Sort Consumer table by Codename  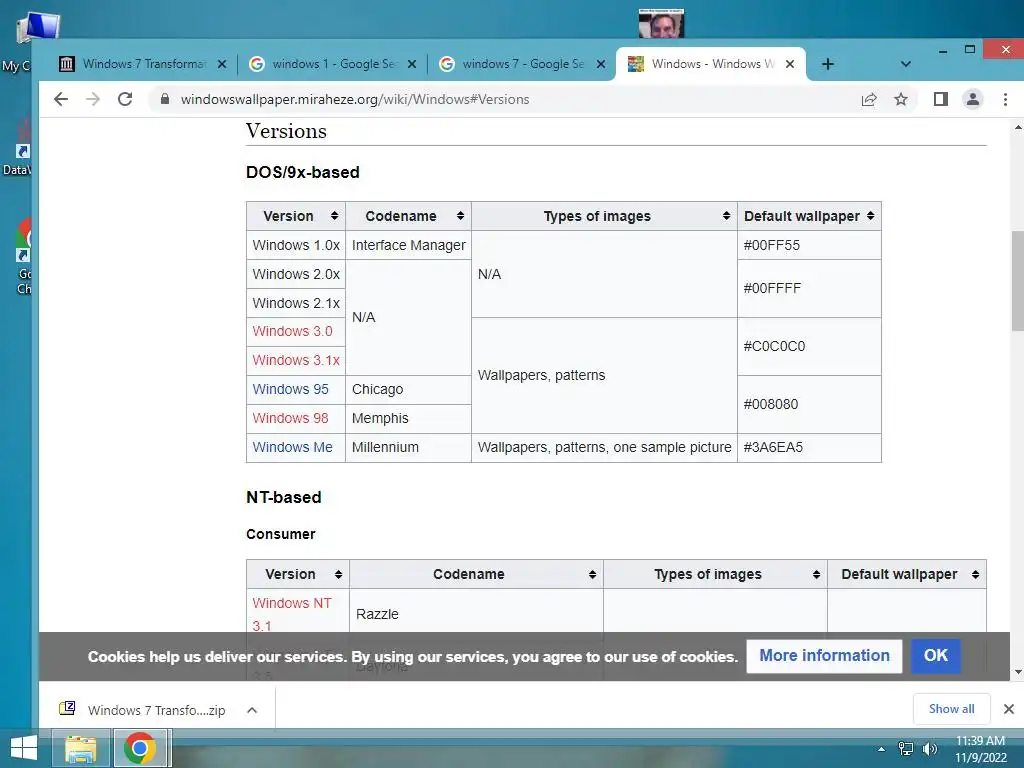click(476, 574)
